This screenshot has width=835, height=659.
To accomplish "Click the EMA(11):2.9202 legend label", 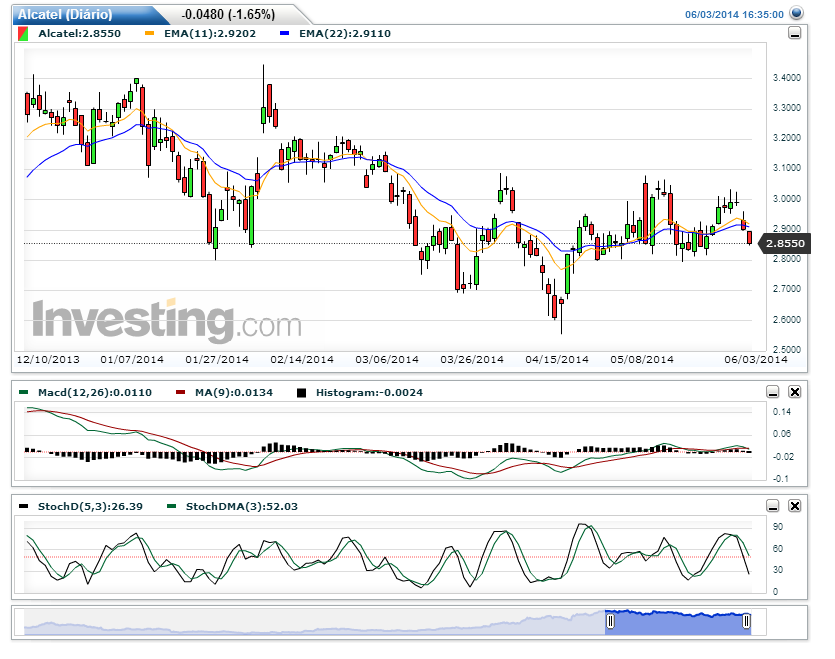I will (210, 34).
